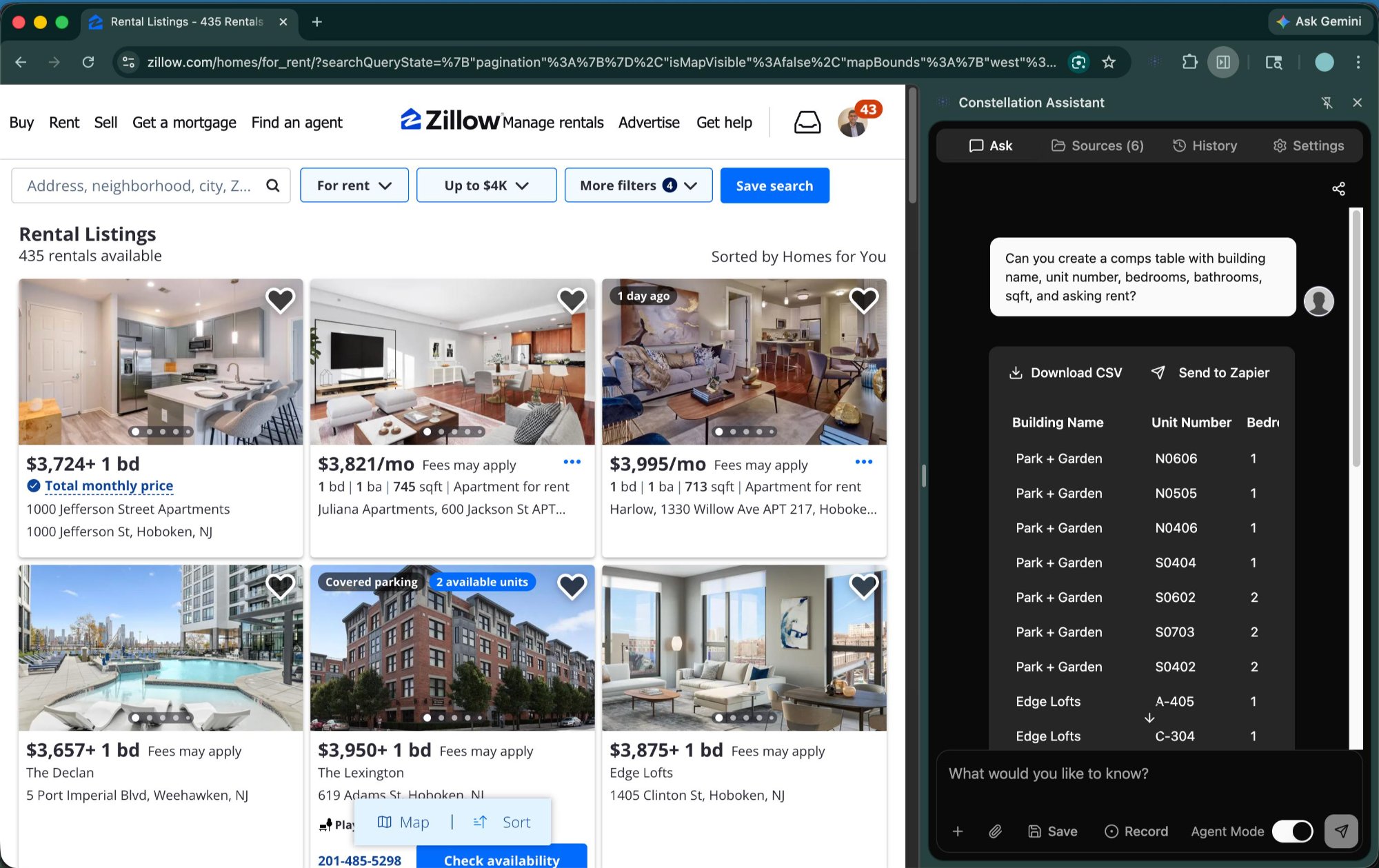1379x868 pixels.
Task: Open a new browser tab
Action: [316, 22]
